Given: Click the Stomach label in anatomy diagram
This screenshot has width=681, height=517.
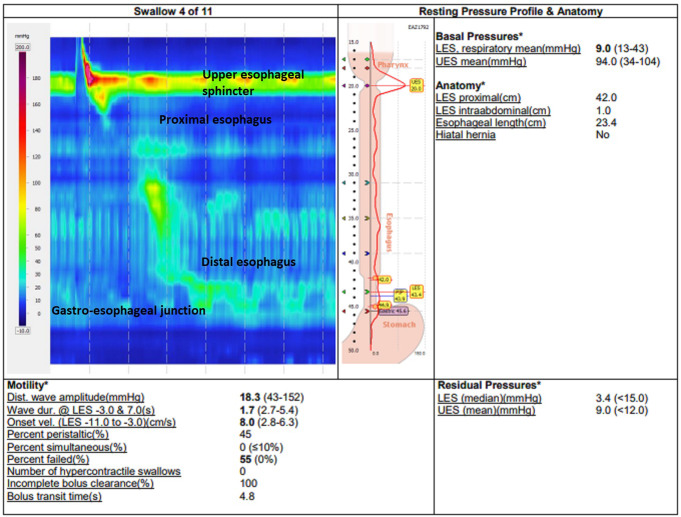Looking at the screenshot, I should pos(399,325).
